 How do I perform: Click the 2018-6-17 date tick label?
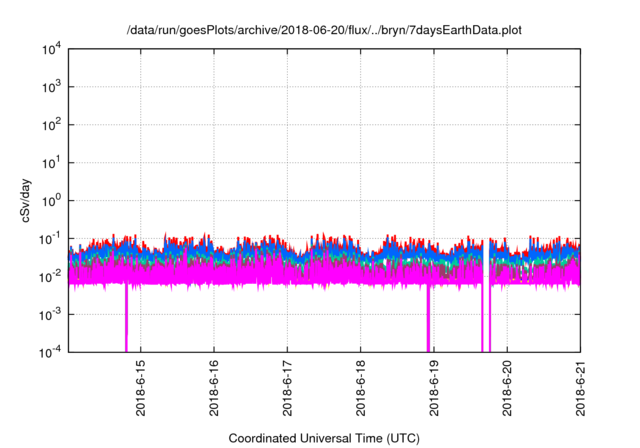pyautogui.click(x=287, y=388)
